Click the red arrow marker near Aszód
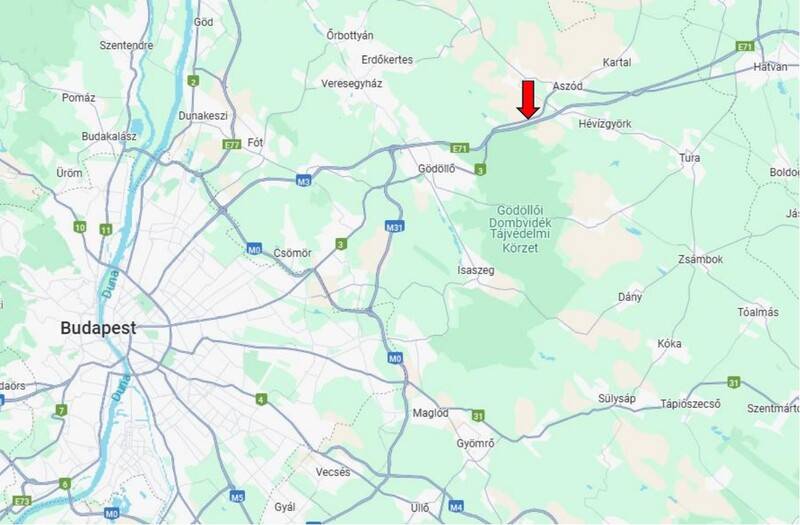 tap(528, 101)
